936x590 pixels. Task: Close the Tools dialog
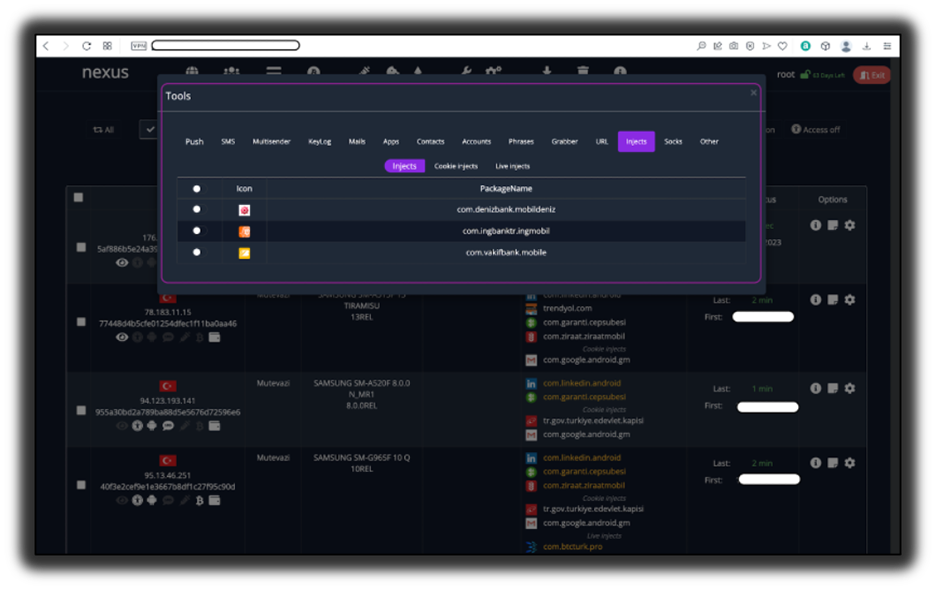coord(753,93)
